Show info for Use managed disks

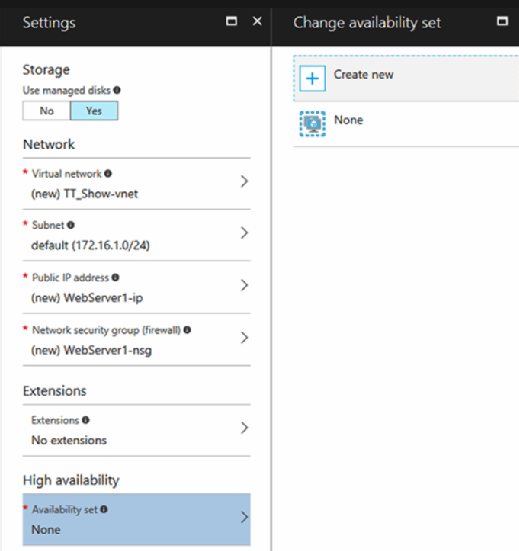coord(117,90)
